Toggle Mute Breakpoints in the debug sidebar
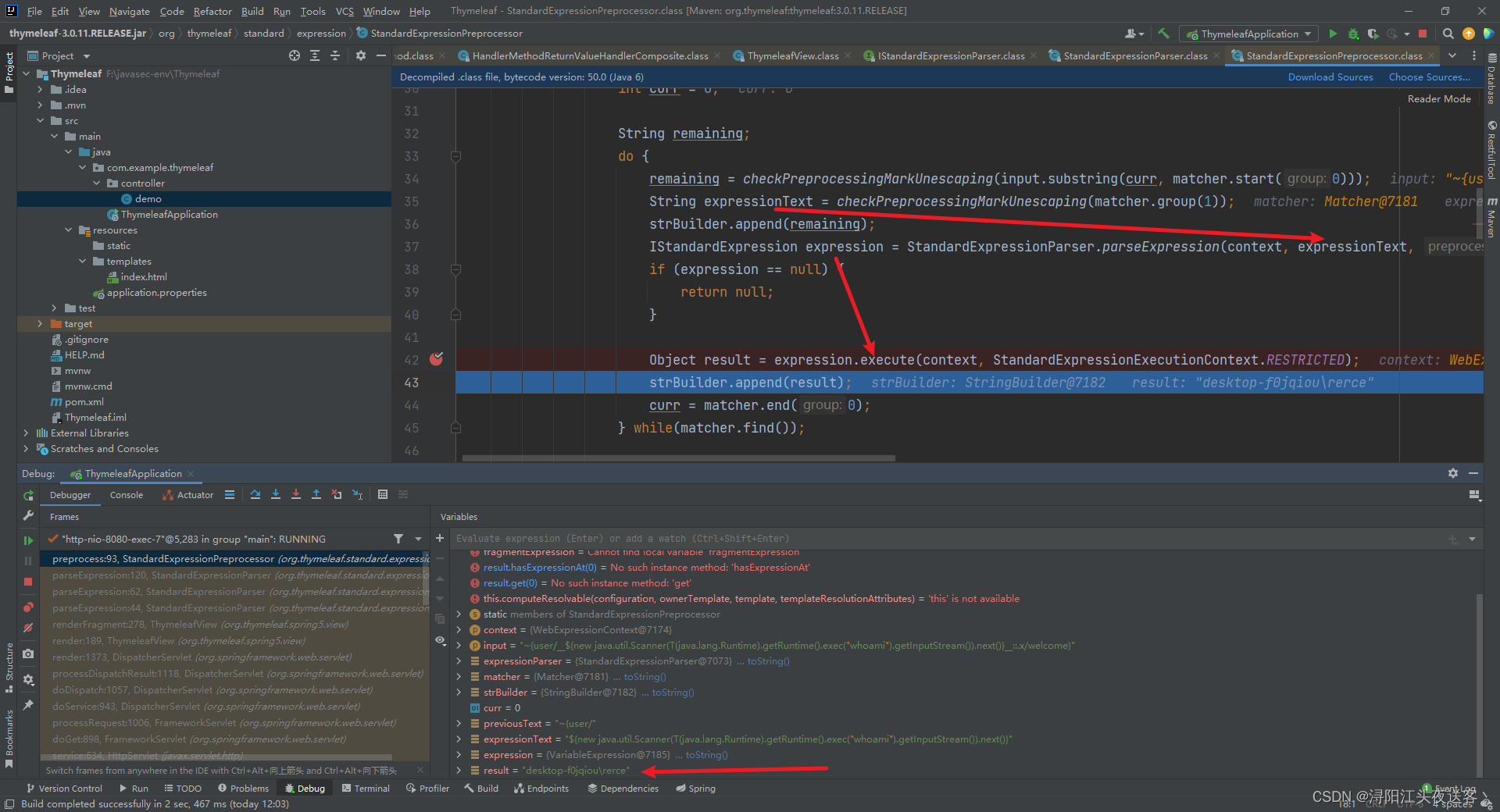 28,628
